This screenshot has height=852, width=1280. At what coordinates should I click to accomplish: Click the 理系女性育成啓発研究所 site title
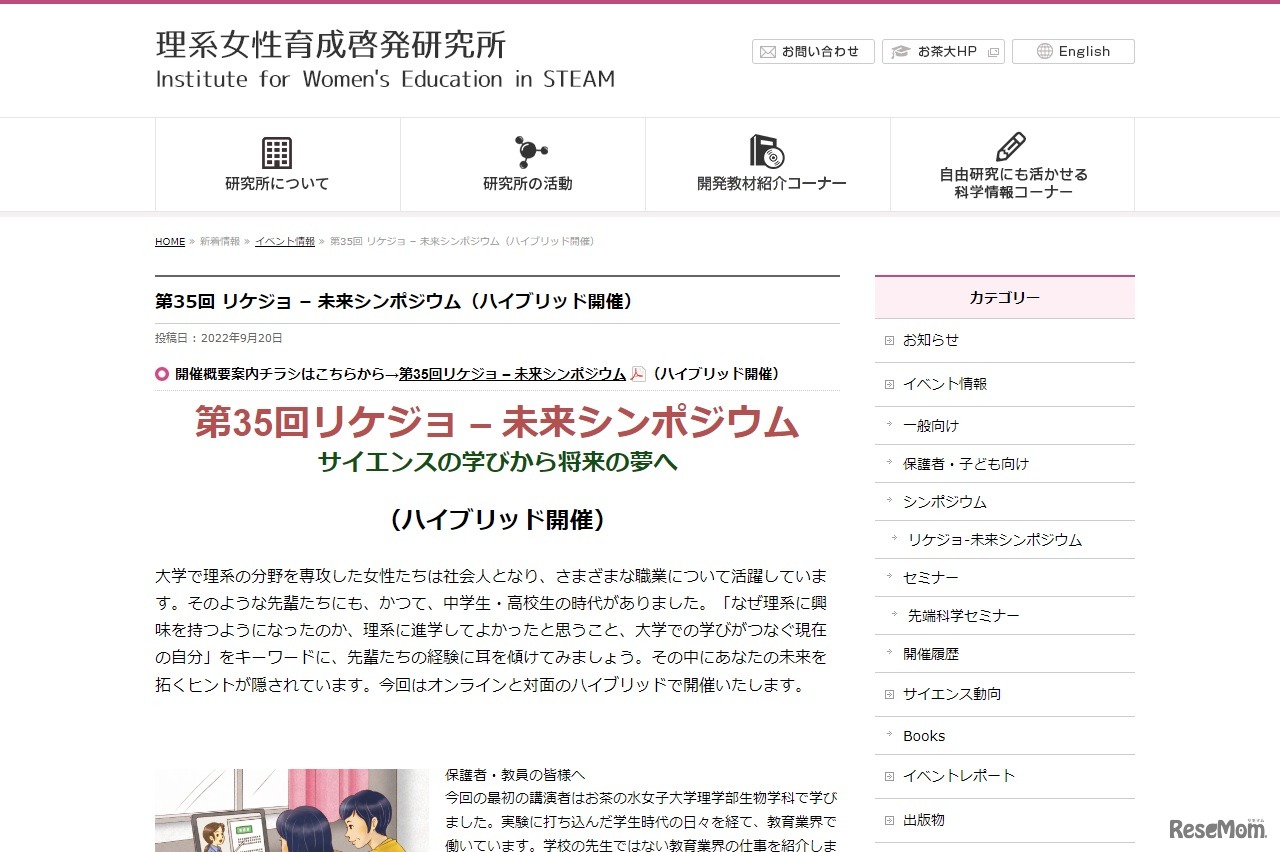(x=331, y=45)
